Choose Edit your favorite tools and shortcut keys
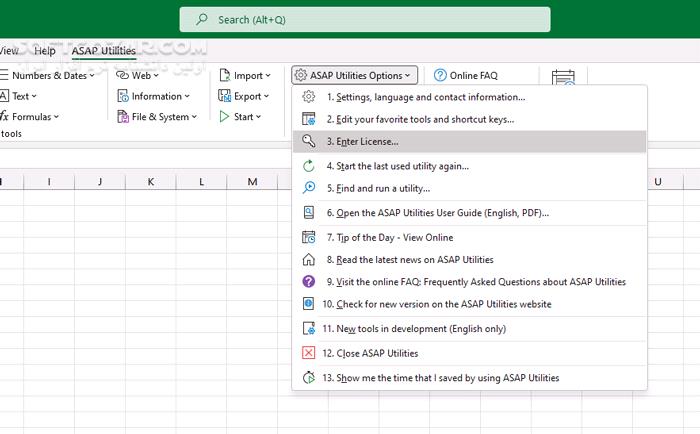The image size is (700, 434). 469,119
